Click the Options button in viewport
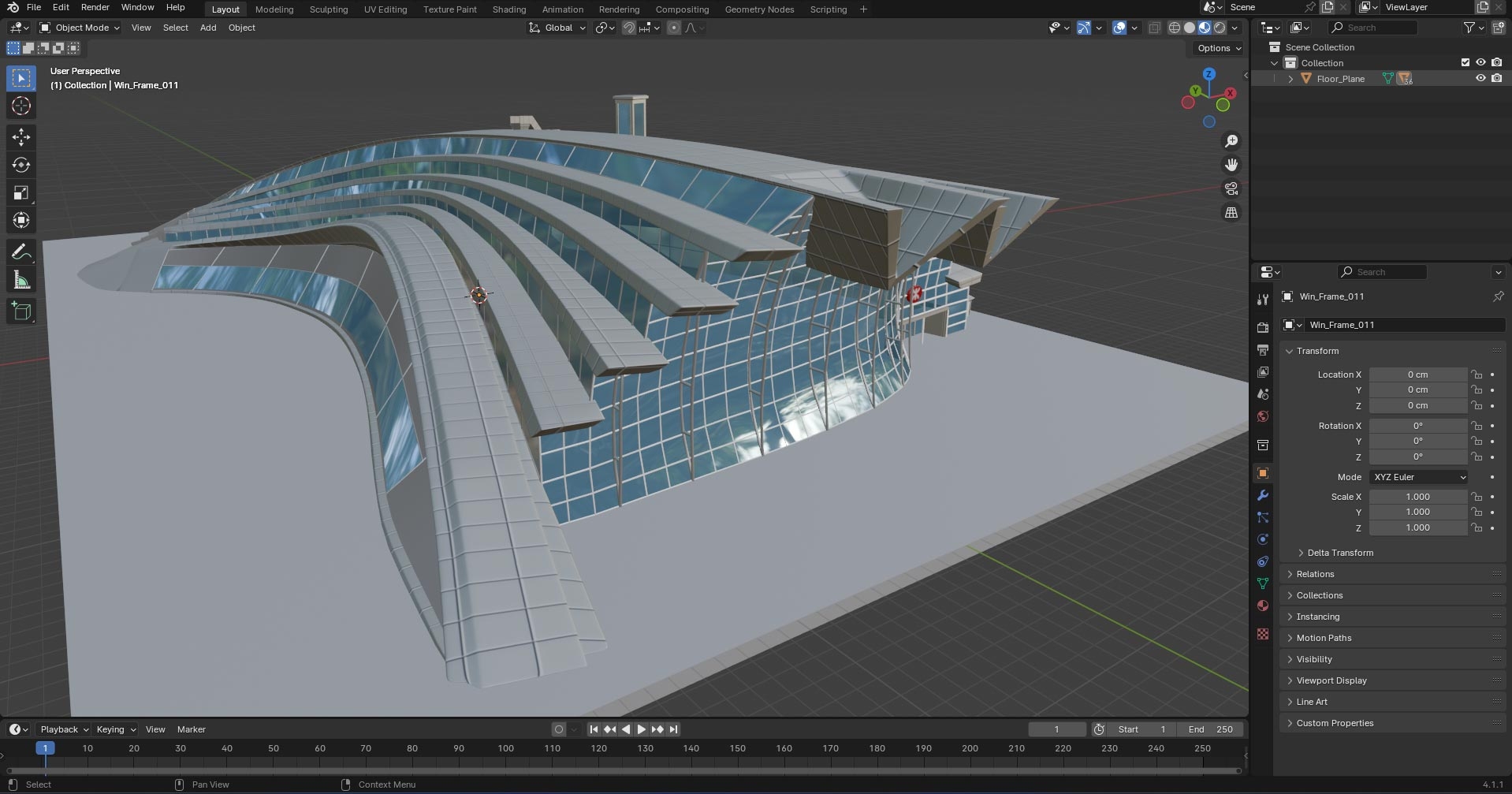This screenshot has width=1512, height=794. (x=1219, y=48)
